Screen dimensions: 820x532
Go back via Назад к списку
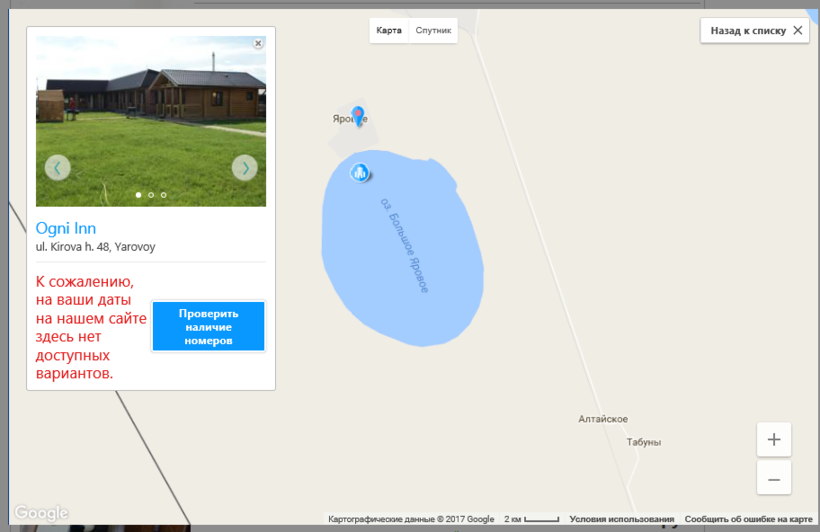point(755,31)
